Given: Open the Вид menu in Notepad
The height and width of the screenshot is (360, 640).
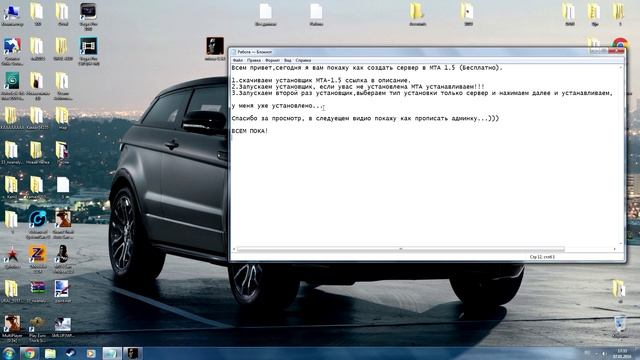Looking at the screenshot, I should tap(287, 60).
